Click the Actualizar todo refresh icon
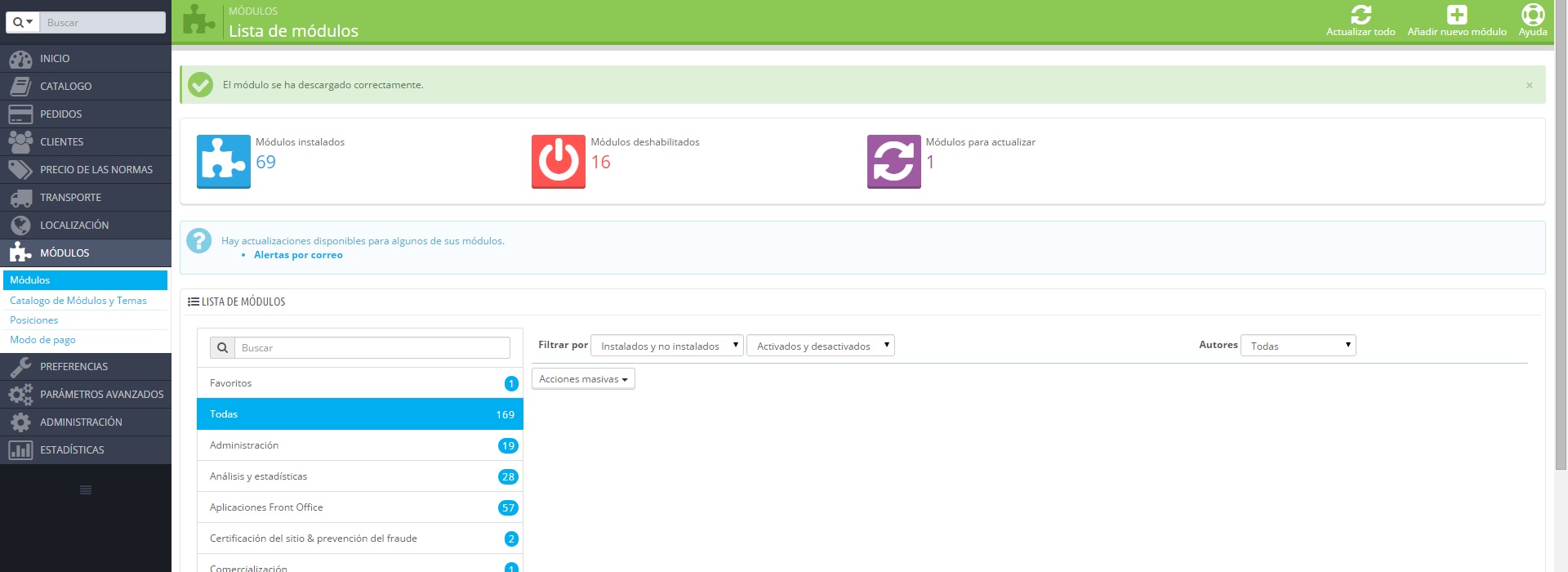The image size is (1568, 572). pyautogui.click(x=1361, y=15)
